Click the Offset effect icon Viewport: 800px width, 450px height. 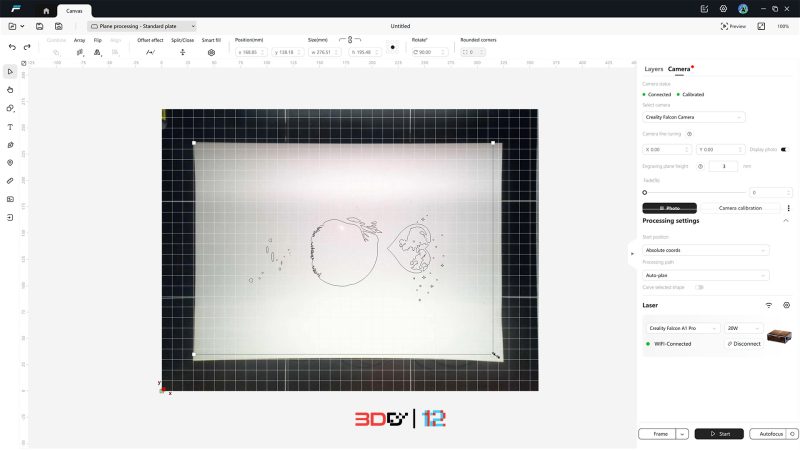point(150,52)
